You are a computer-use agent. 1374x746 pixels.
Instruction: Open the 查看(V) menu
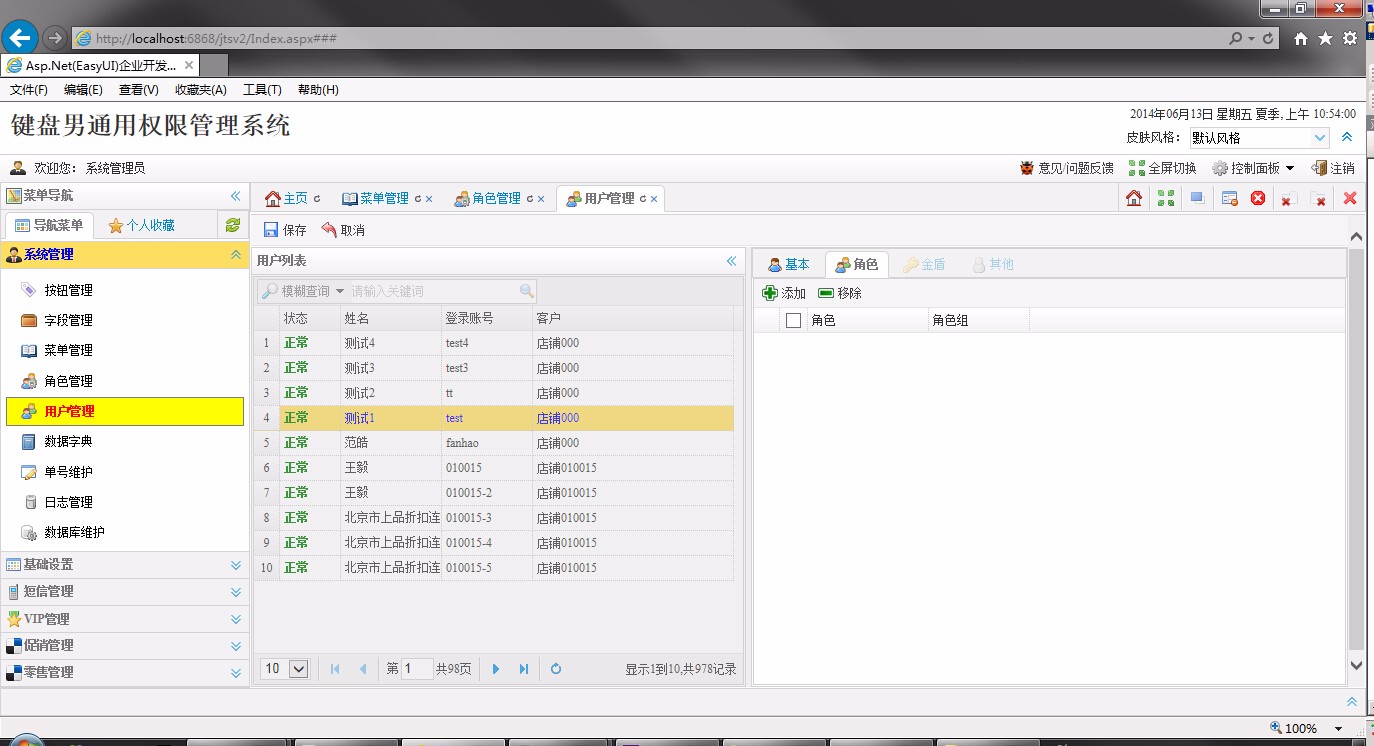click(139, 89)
